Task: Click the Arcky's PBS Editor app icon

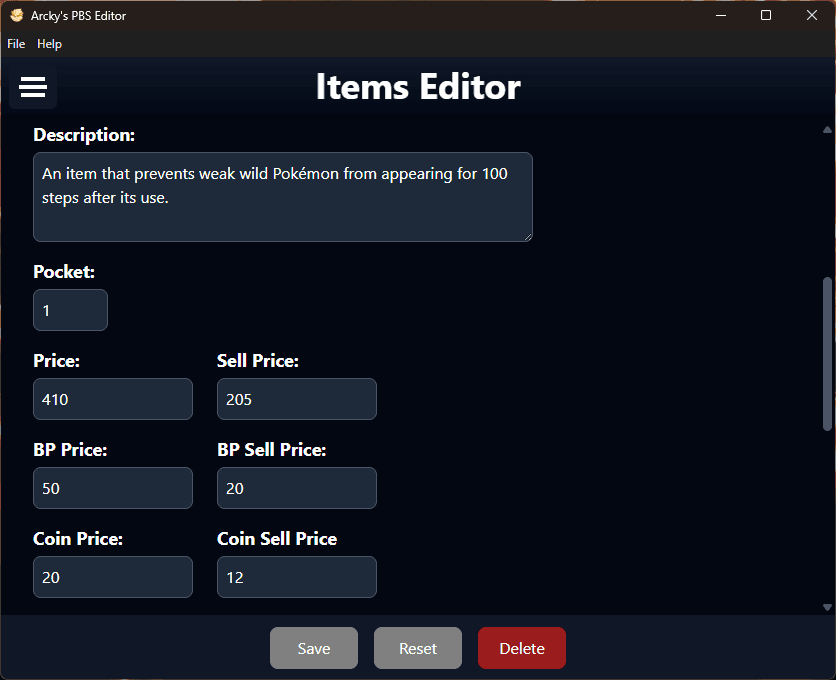Action: (x=16, y=16)
